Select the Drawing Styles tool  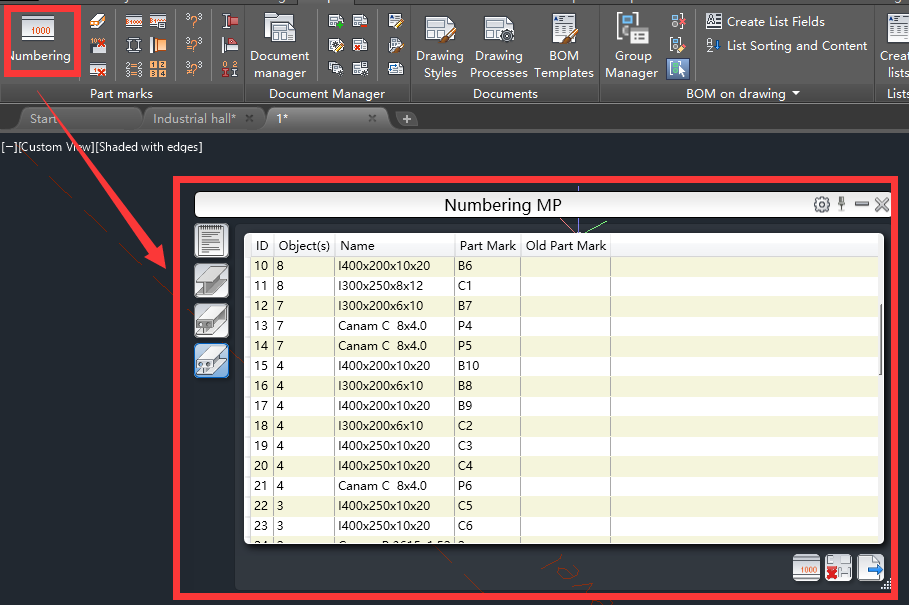[x=440, y=44]
